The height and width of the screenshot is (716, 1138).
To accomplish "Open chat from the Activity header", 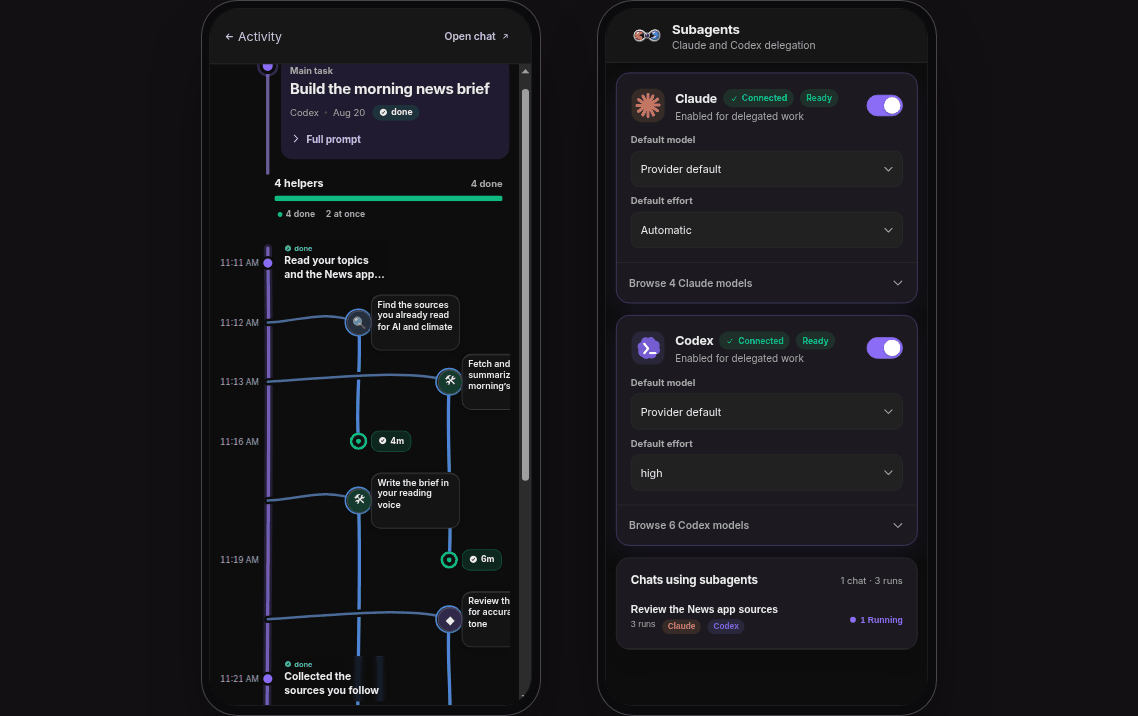I will [x=476, y=36].
